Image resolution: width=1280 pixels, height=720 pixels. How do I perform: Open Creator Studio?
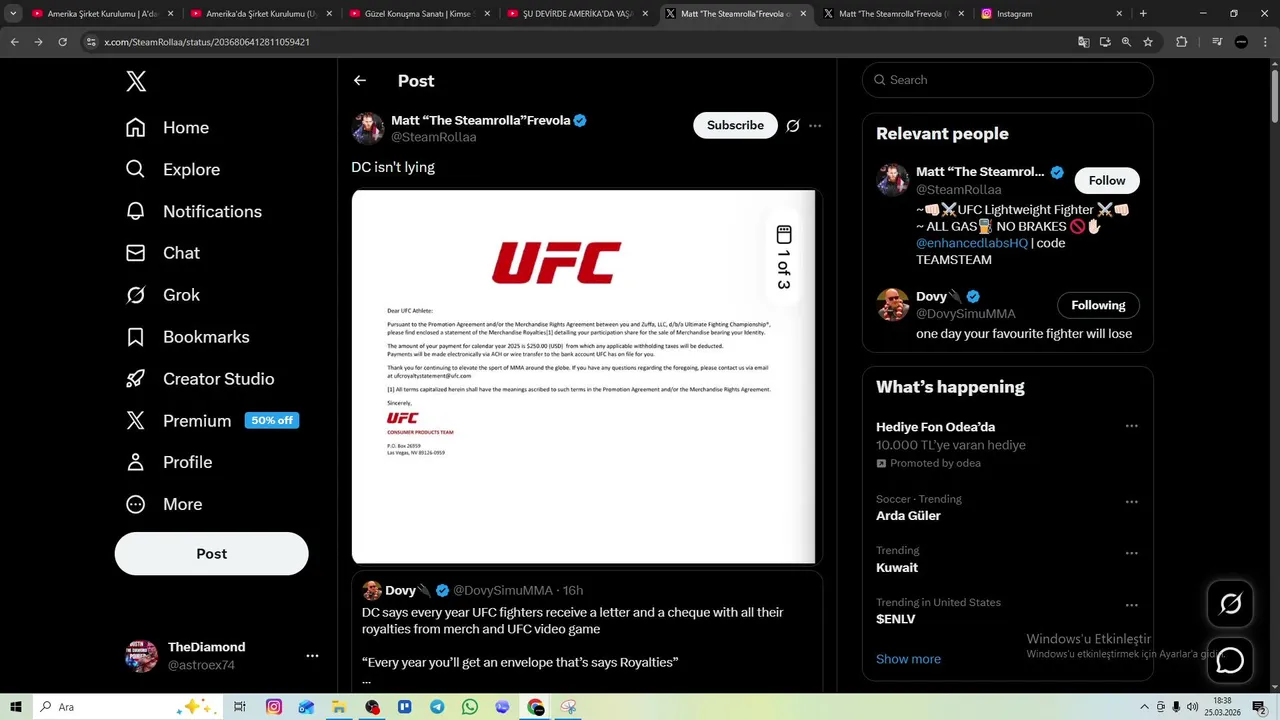click(x=199, y=379)
